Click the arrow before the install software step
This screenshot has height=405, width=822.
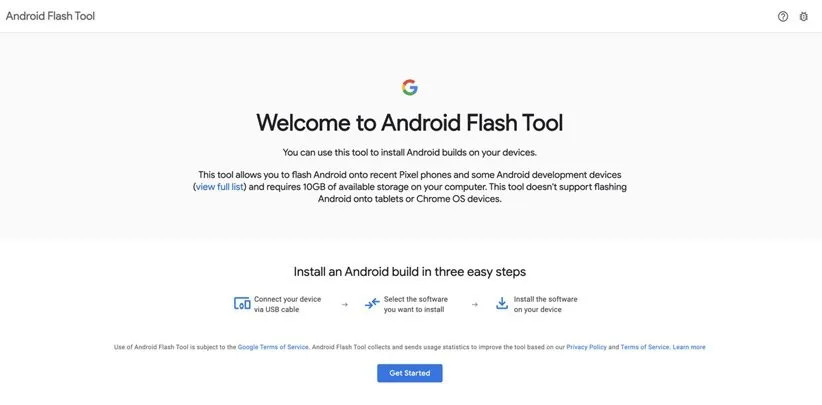[x=474, y=304]
